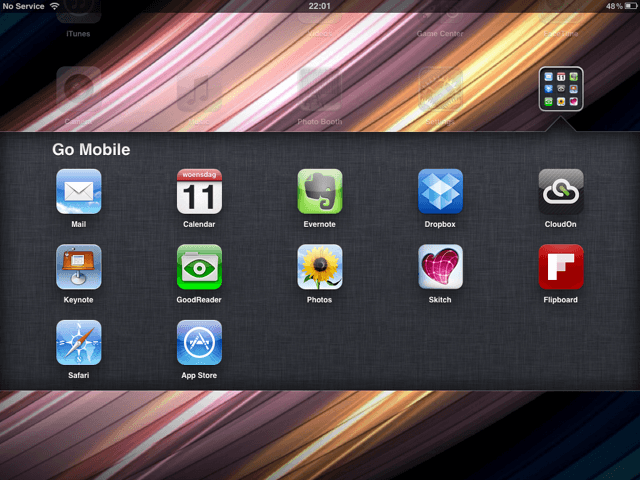Tap the Go Mobile folder title
Screen dimensions: 640x480
tap(91, 149)
